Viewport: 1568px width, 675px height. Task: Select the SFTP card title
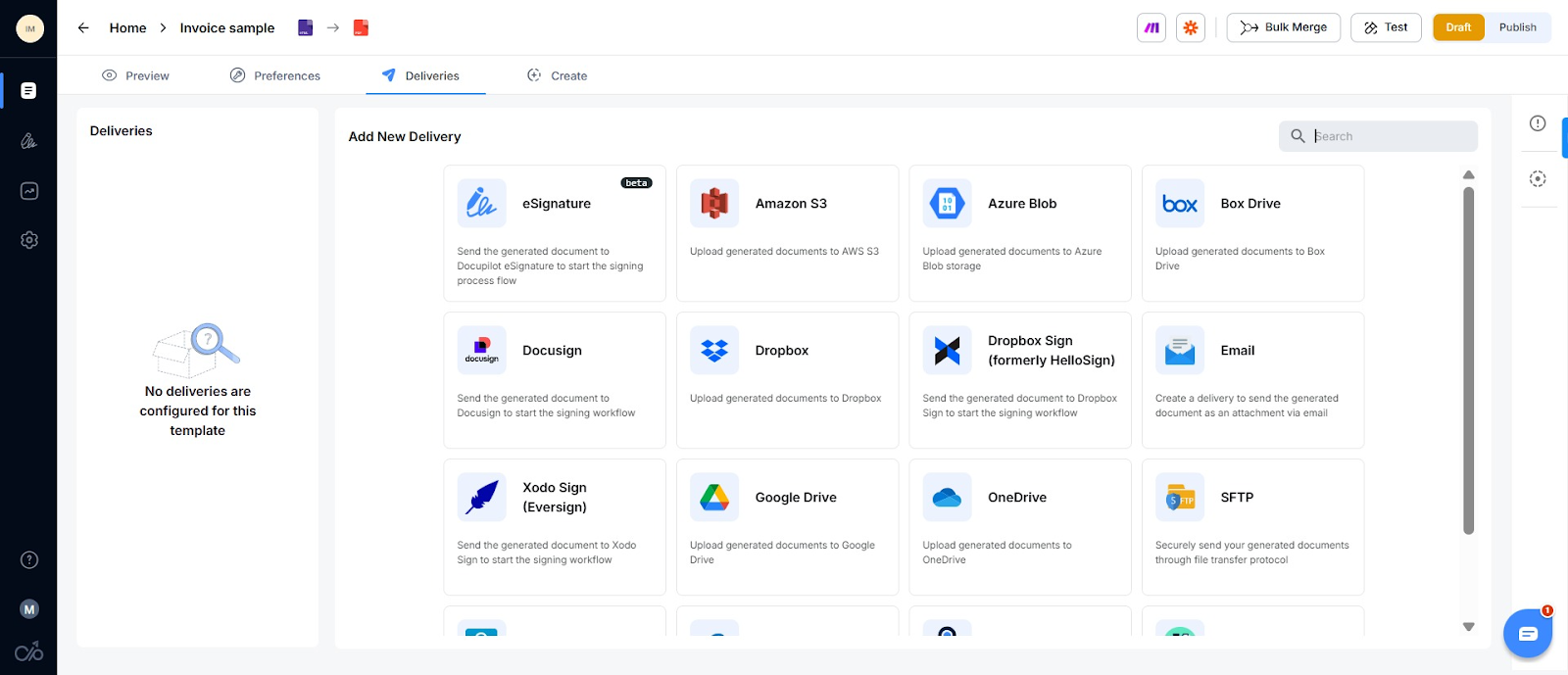1237,498
